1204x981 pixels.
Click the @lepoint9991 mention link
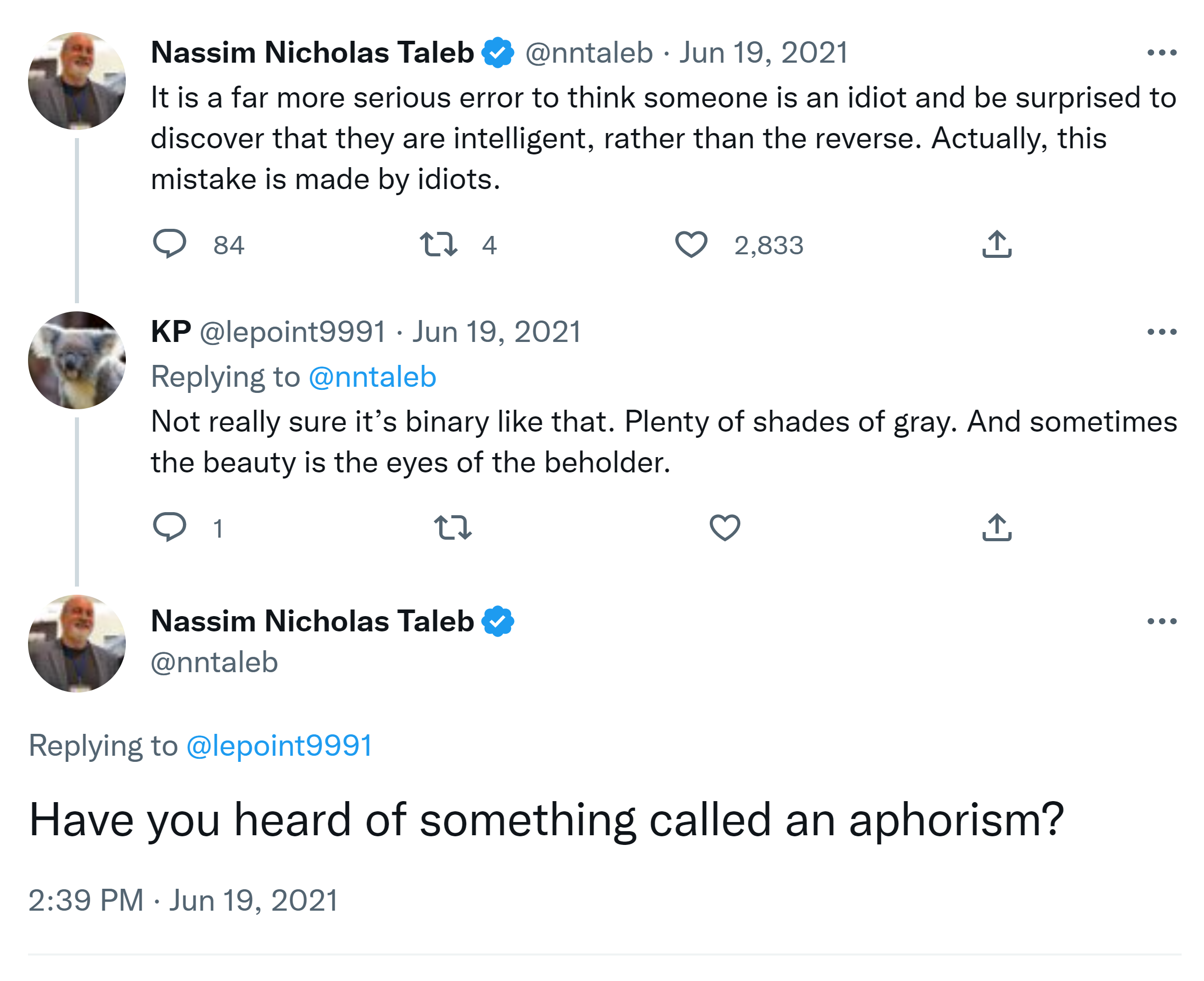point(279,746)
